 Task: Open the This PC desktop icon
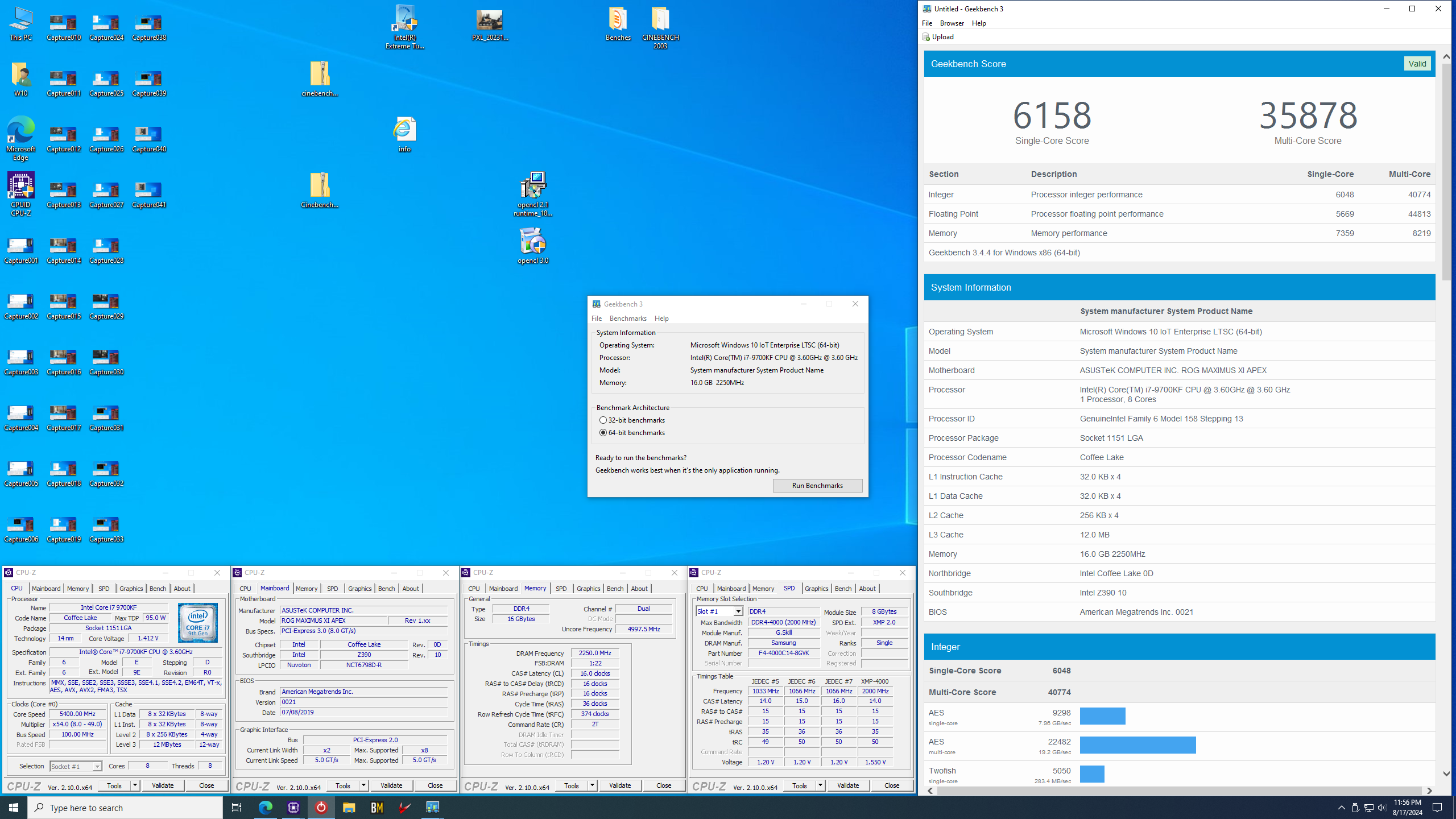point(21,24)
